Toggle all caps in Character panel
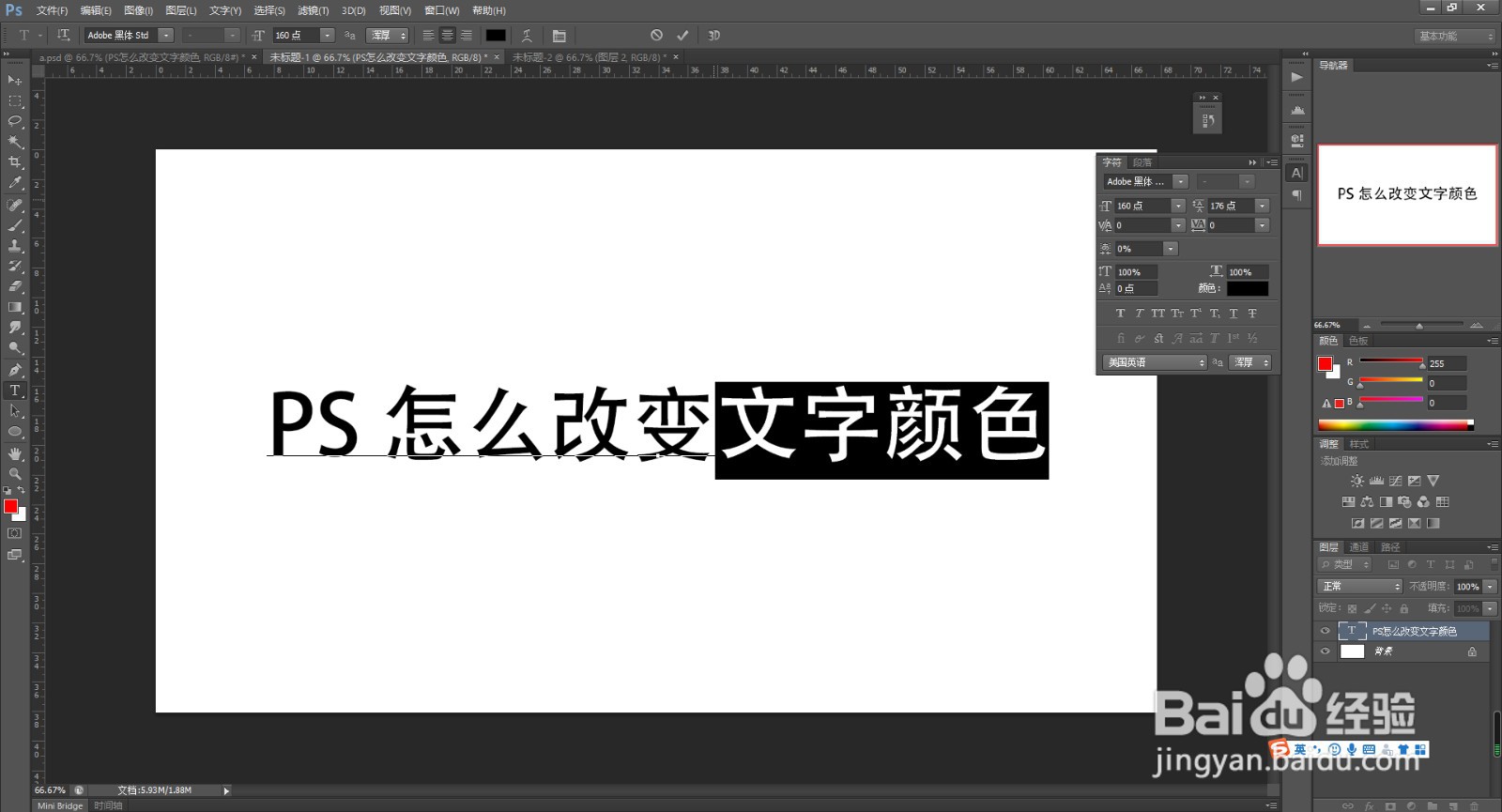Viewport: 1502px width, 812px height. (x=1157, y=314)
